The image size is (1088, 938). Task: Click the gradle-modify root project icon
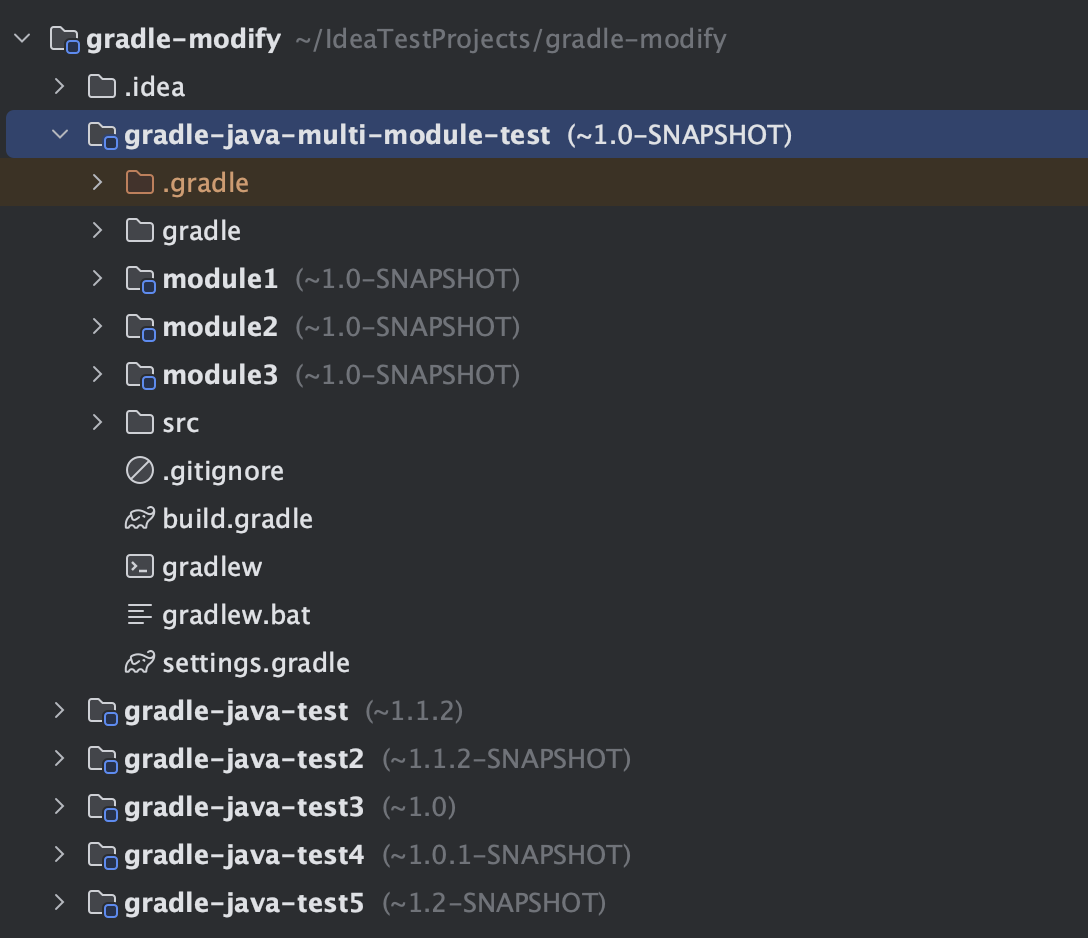[65, 40]
